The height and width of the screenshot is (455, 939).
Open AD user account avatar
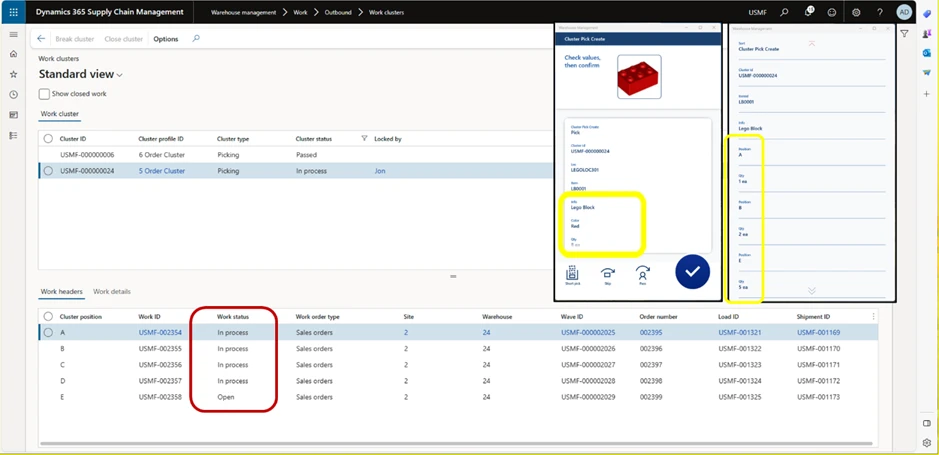[x=904, y=12]
